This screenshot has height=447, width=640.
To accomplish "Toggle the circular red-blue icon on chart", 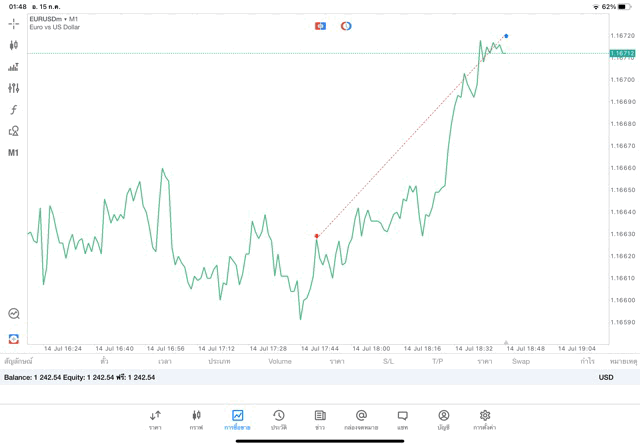I will pyautogui.click(x=346, y=25).
